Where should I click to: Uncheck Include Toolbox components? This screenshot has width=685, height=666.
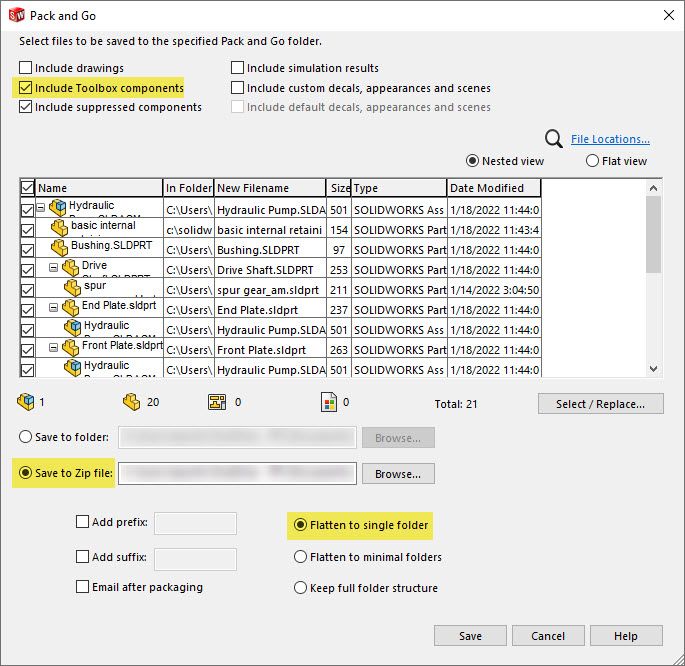point(25,88)
